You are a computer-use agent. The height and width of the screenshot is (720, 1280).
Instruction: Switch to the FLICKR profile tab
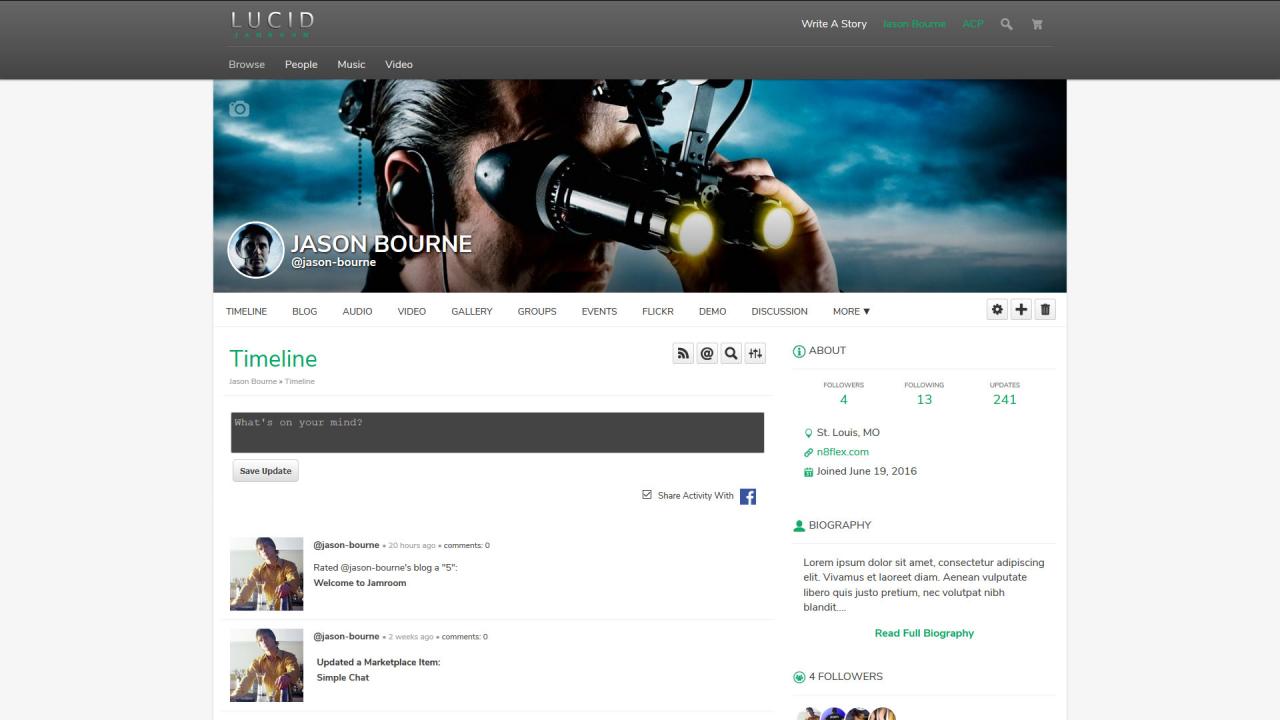pyautogui.click(x=658, y=311)
